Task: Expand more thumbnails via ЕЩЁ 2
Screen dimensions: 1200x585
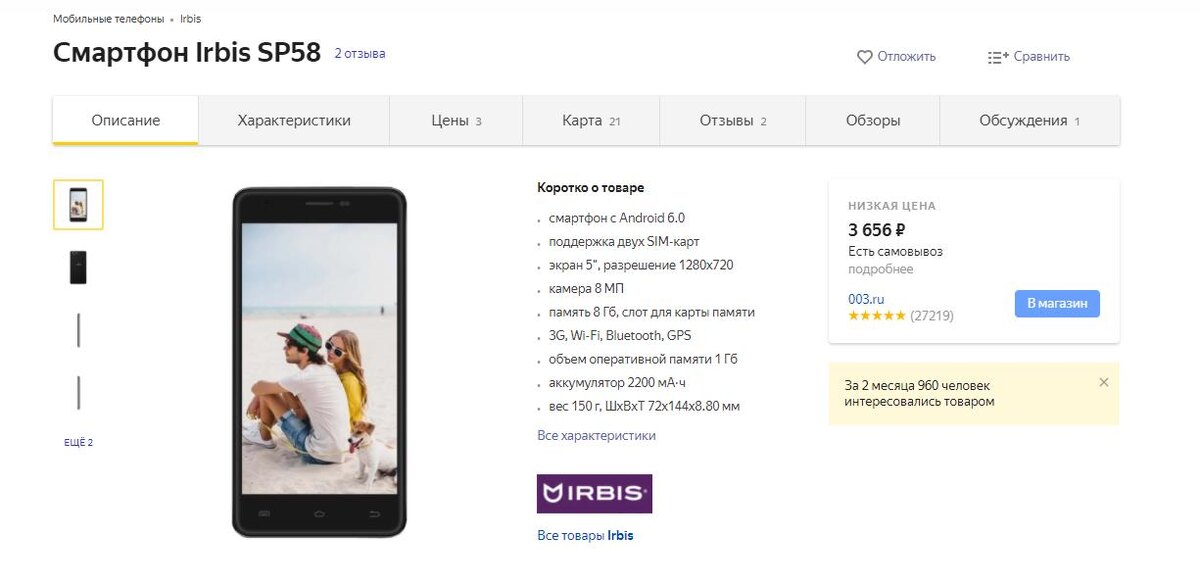Action: 78,442
